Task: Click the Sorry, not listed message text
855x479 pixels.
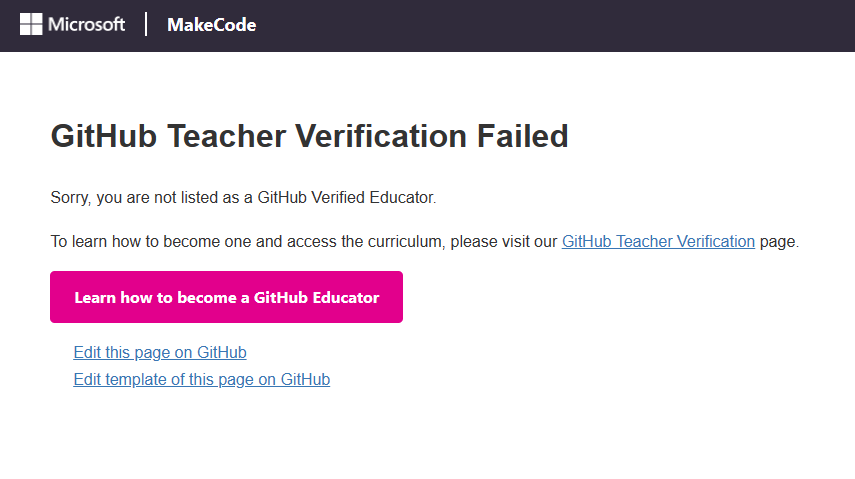Action: click(243, 197)
